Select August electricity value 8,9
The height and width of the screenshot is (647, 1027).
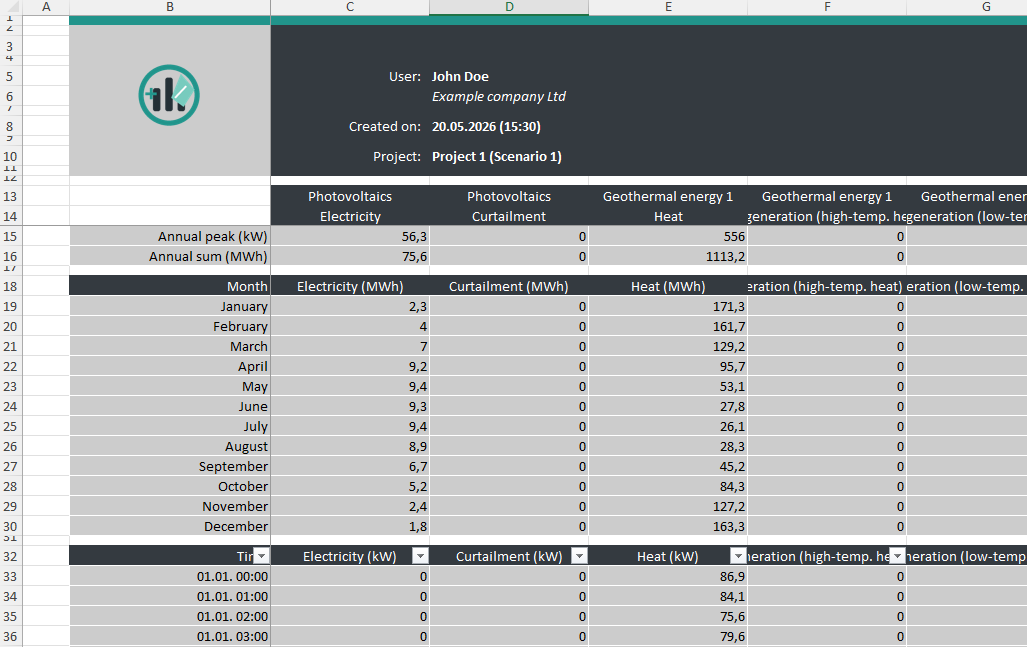pos(350,446)
